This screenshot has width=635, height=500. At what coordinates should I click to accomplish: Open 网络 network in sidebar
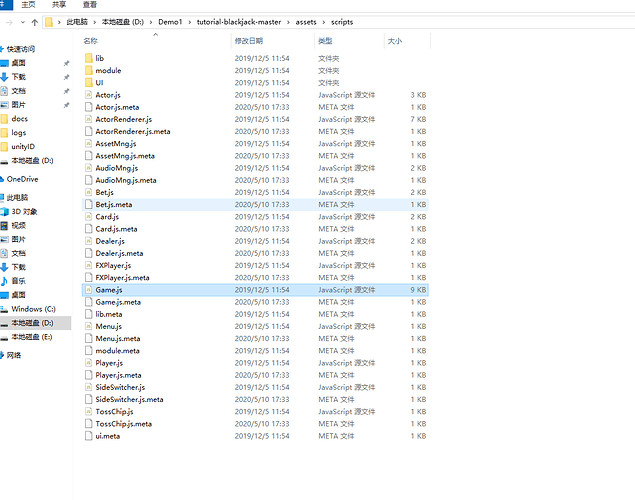pyautogui.click(x=14, y=355)
